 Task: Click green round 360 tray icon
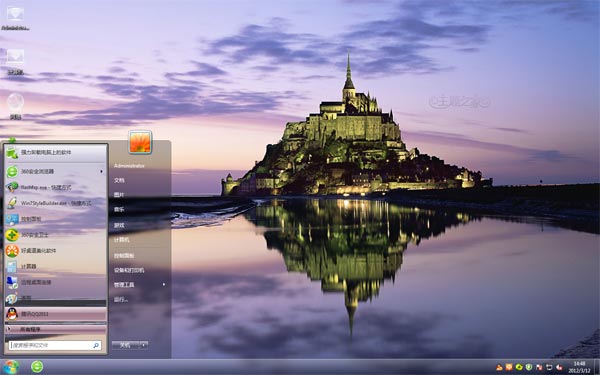click(x=519, y=367)
